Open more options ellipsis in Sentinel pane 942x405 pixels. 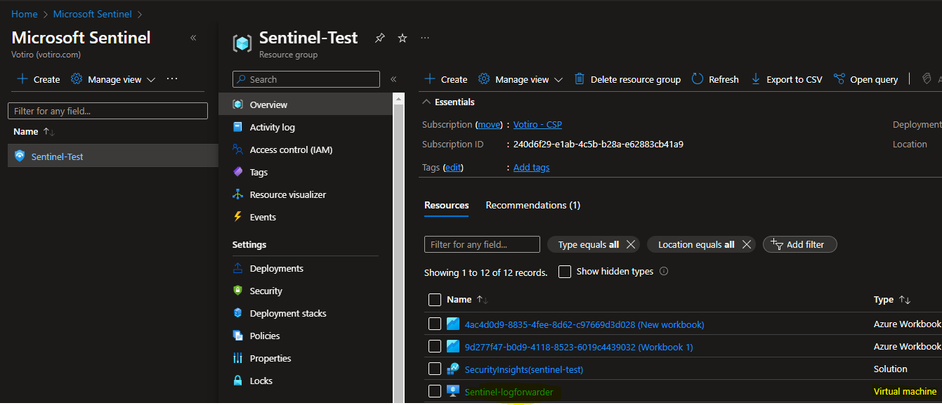point(172,79)
